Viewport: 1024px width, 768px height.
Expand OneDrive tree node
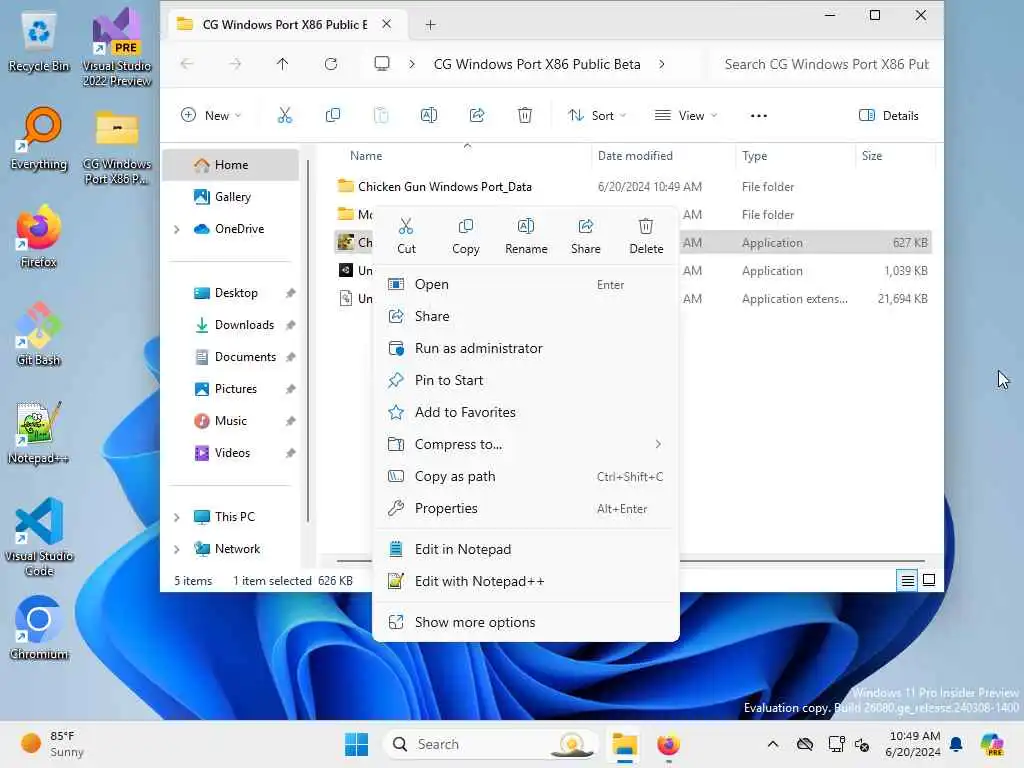coord(176,229)
